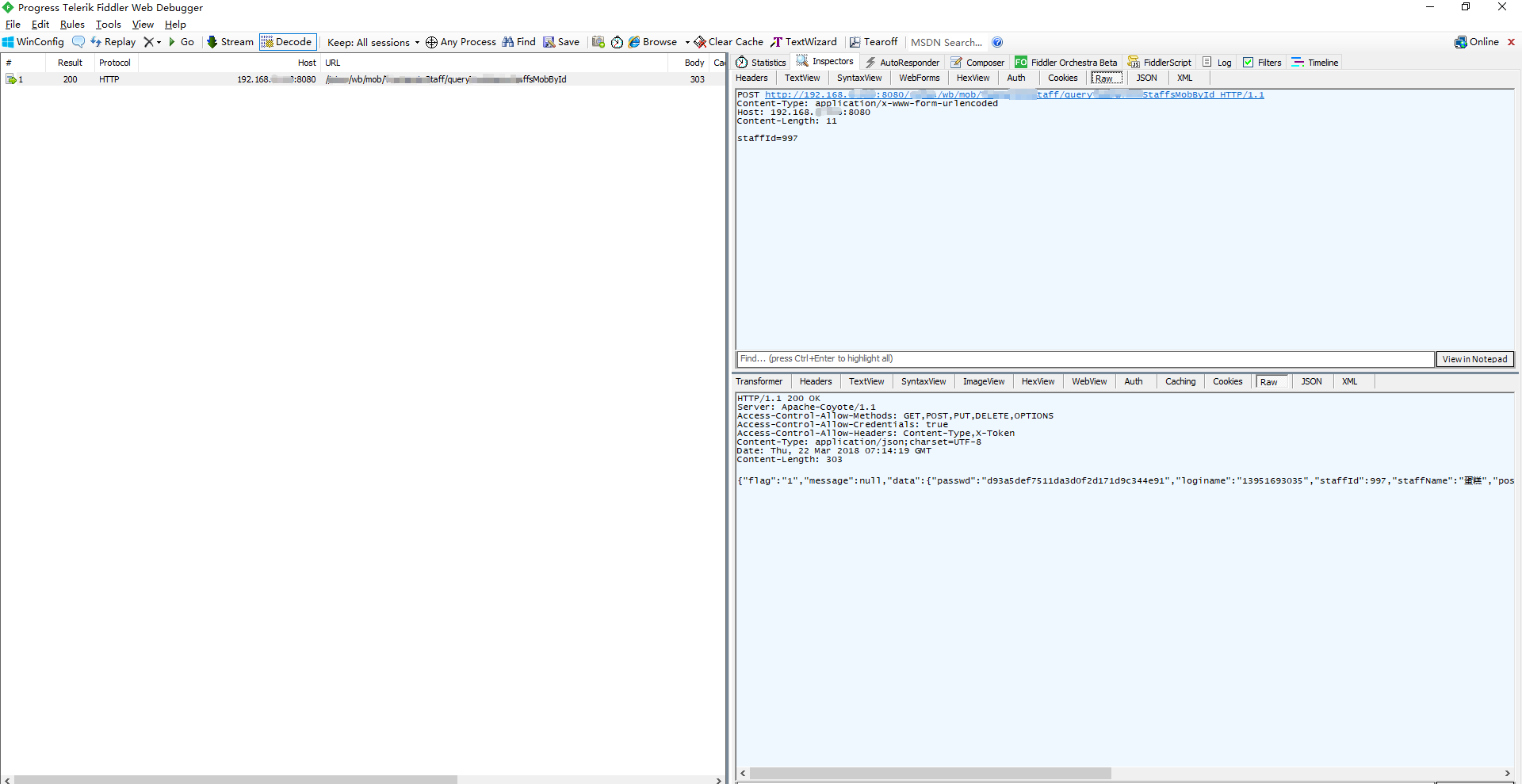This screenshot has width=1522, height=784.
Task: Select response ImageView tab
Action: (x=983, y=381)
